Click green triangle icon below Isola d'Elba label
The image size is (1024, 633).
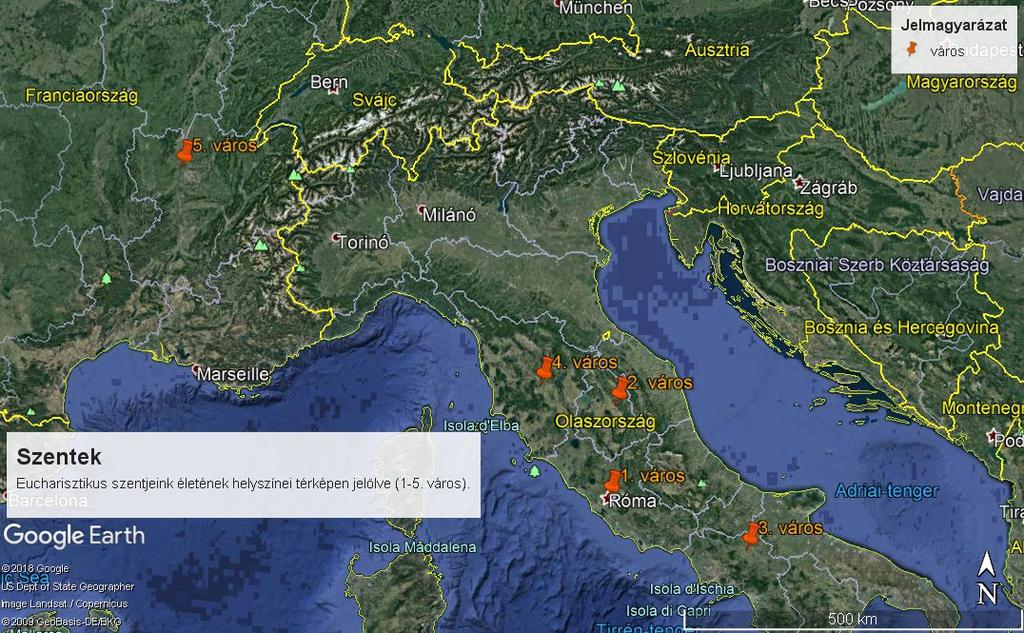[x=535, y=470]
